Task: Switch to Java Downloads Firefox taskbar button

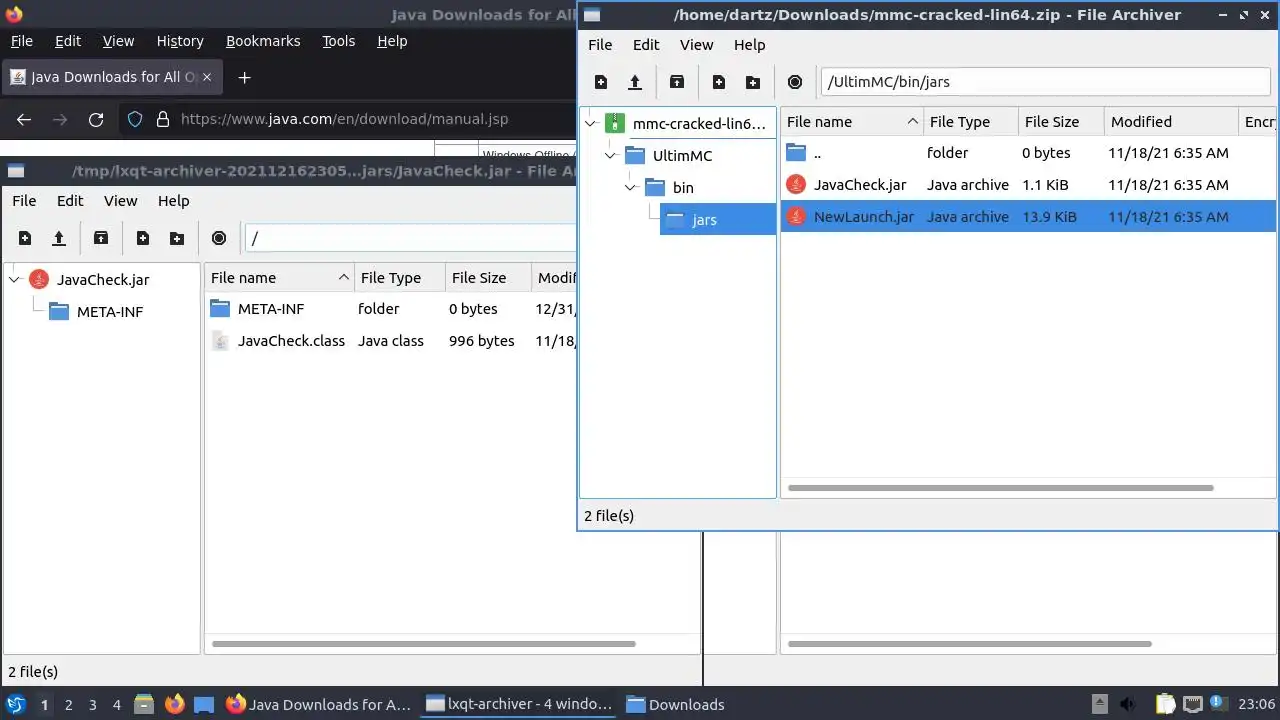Action: (318, 704)
